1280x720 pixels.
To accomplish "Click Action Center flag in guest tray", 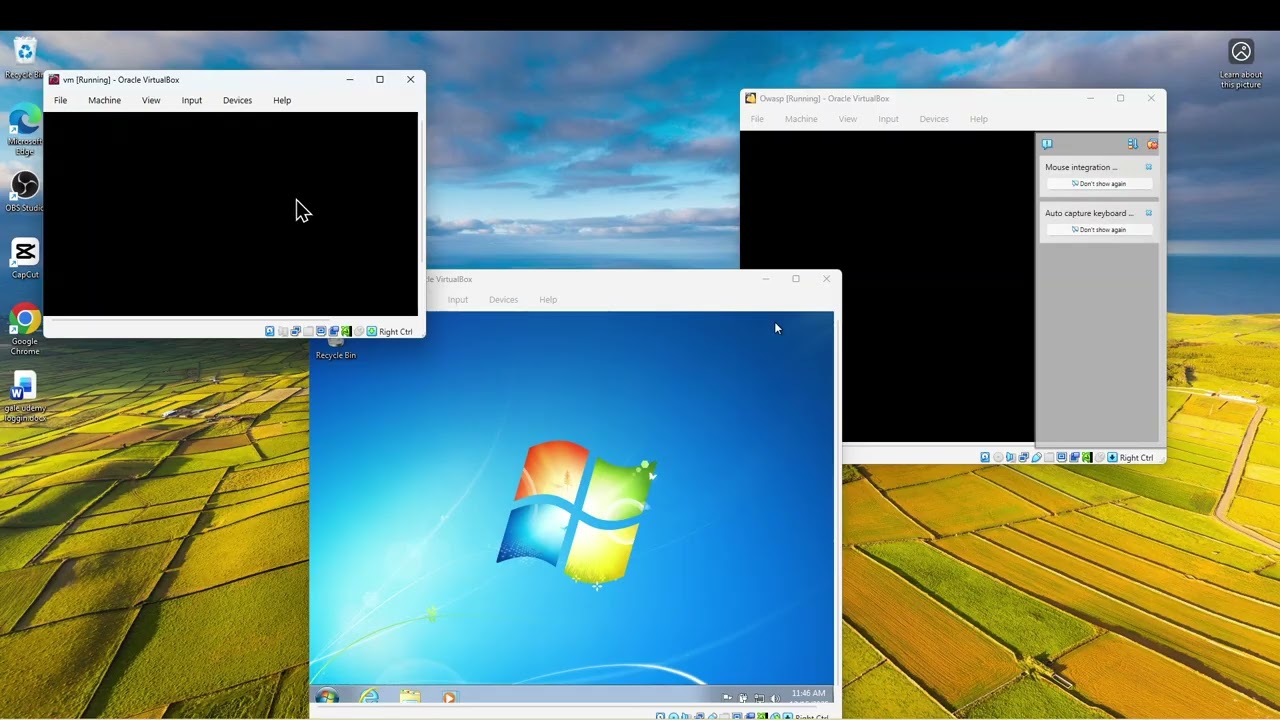I will [x=727, y=697].
